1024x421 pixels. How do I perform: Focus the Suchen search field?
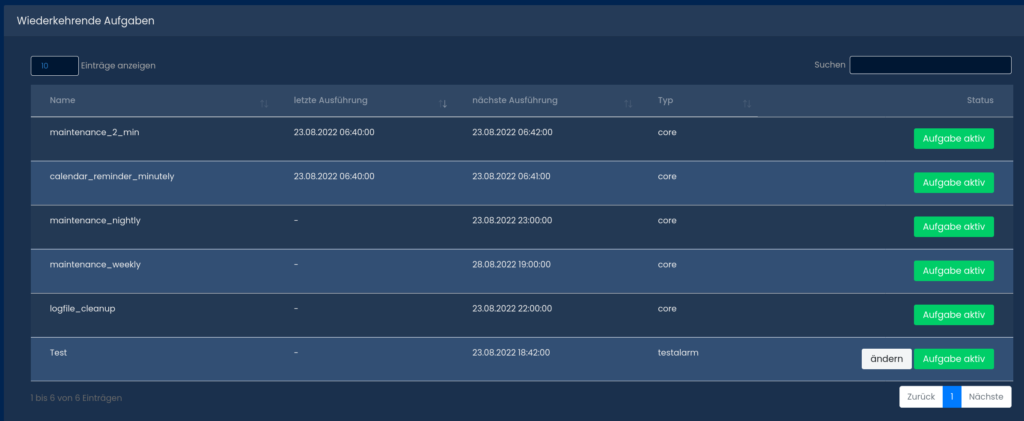(929, 65)
